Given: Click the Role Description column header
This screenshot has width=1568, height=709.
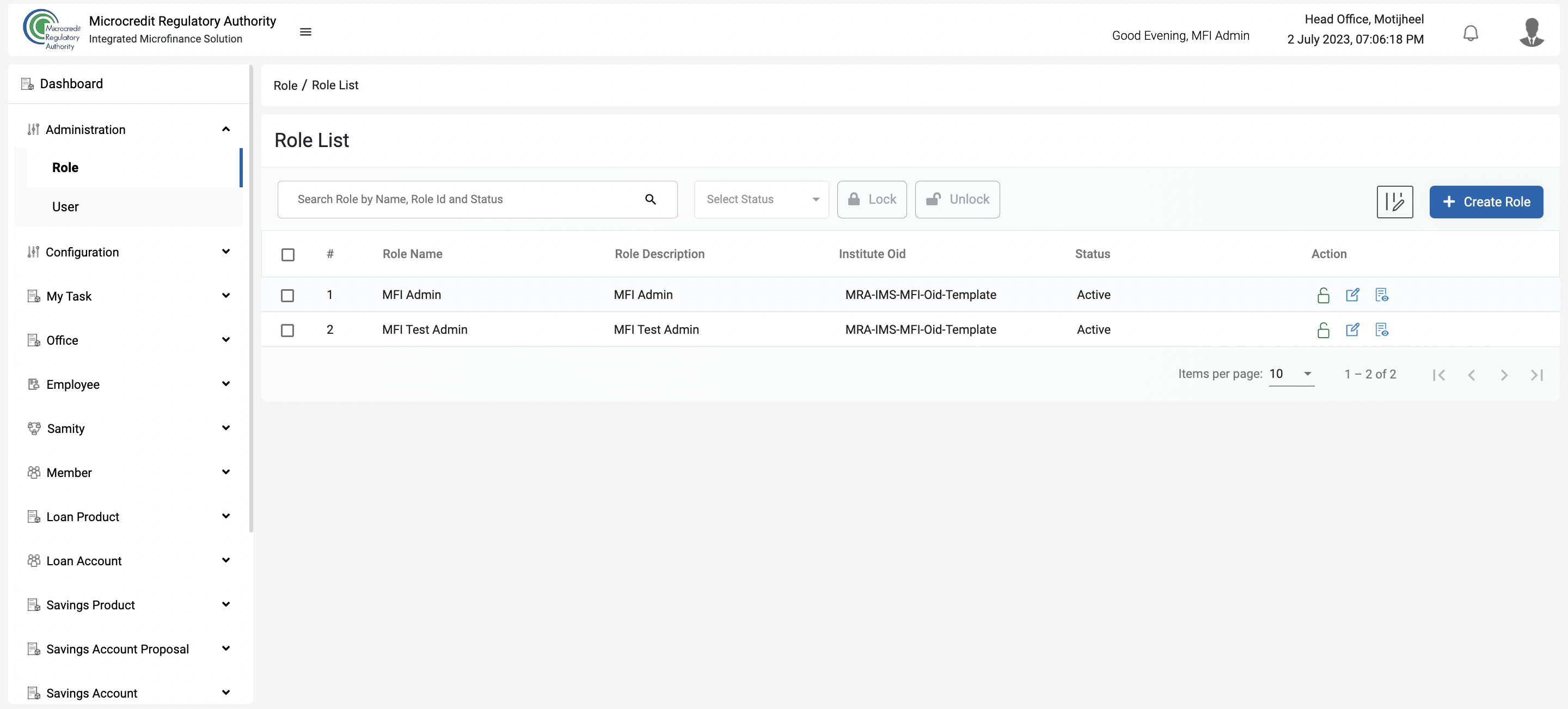Looking at the screenshot, I should pyautogui.click(x=660, y=254).
